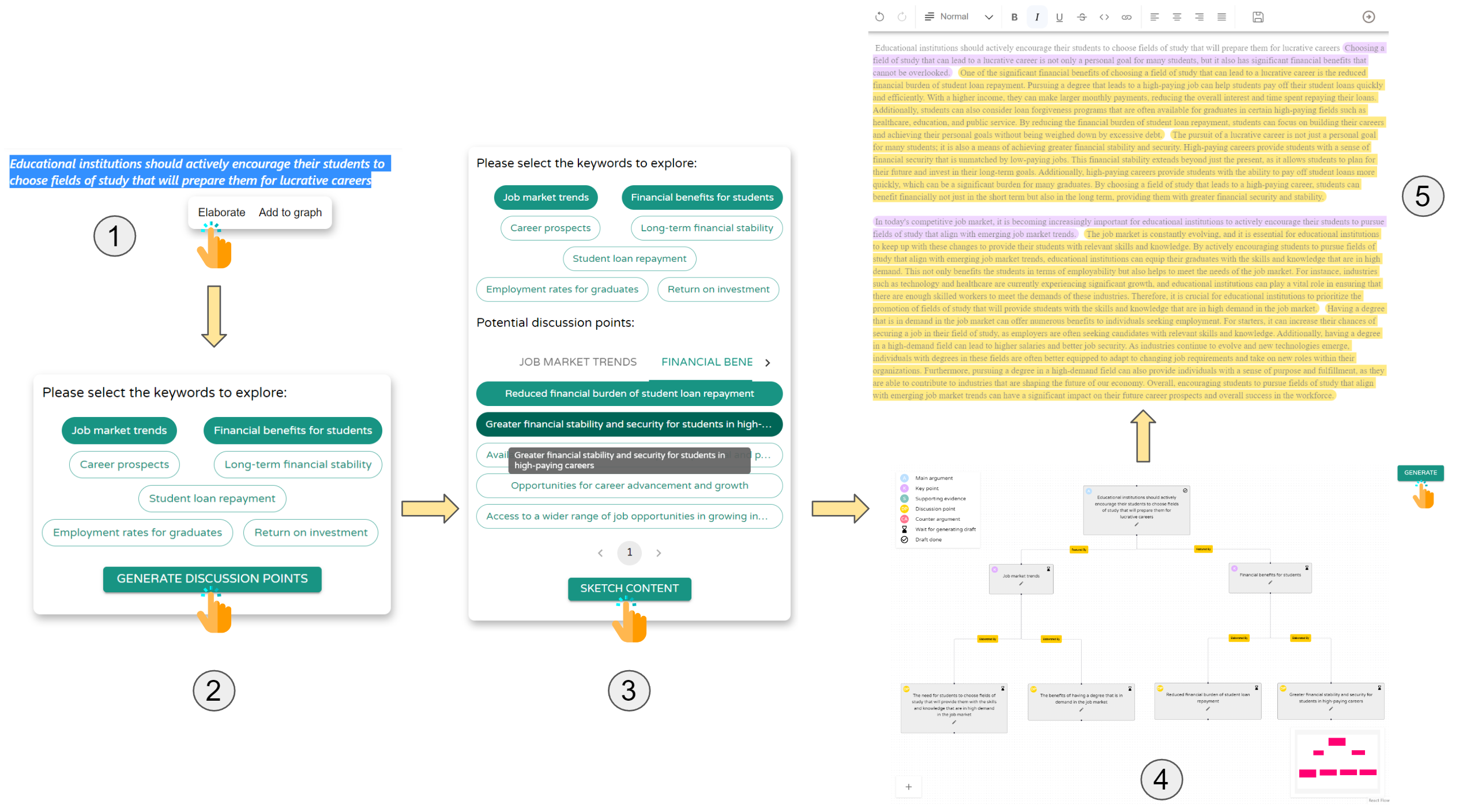
Task: Justify text in the editor
Action: coord(1221,17)
